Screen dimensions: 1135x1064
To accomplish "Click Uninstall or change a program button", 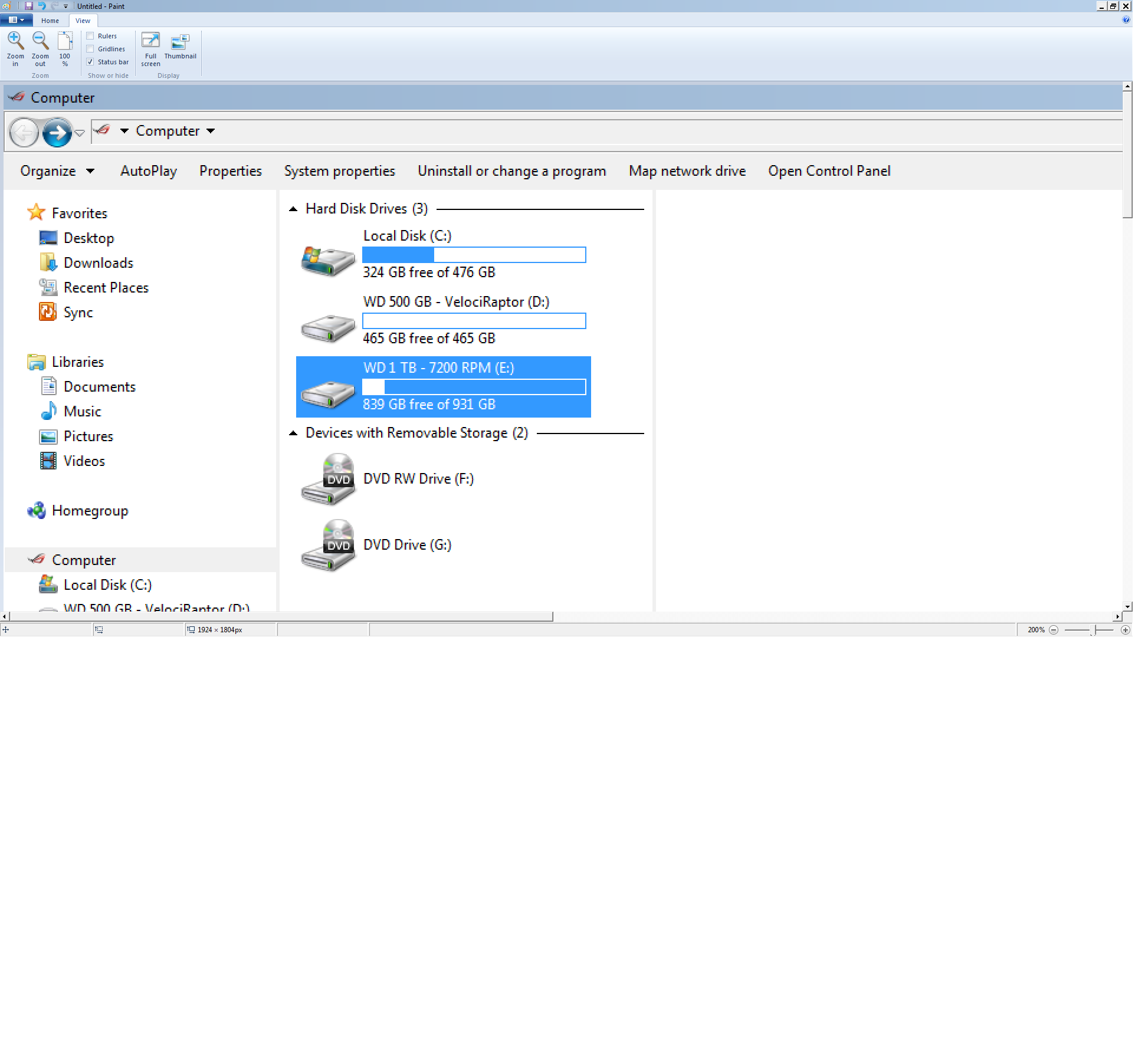I will click(x=512, y=170).
